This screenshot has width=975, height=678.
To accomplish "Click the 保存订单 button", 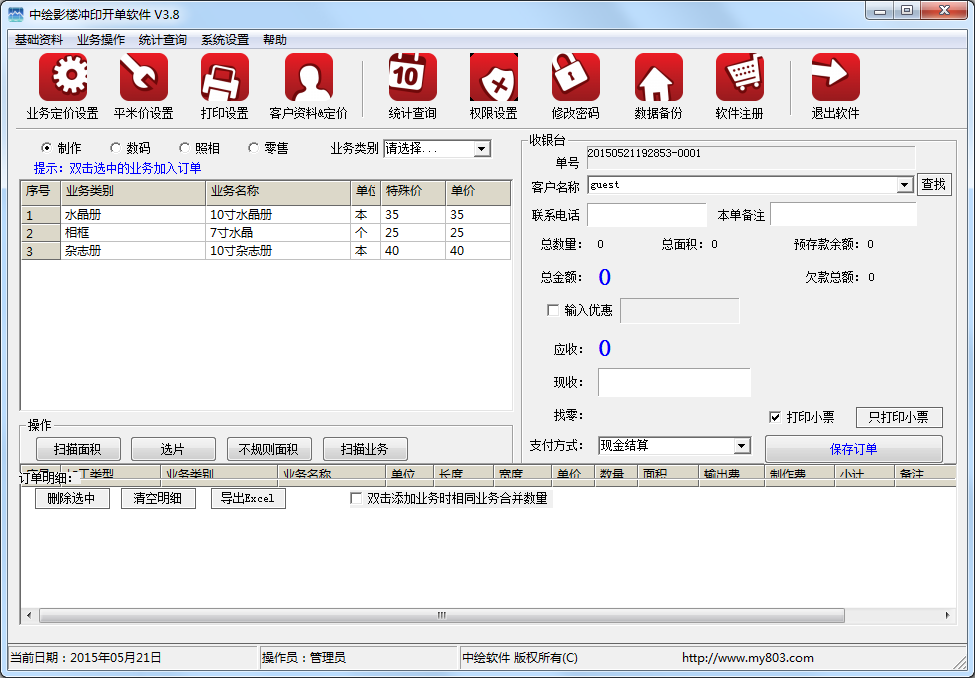I will tap(854, 449).
